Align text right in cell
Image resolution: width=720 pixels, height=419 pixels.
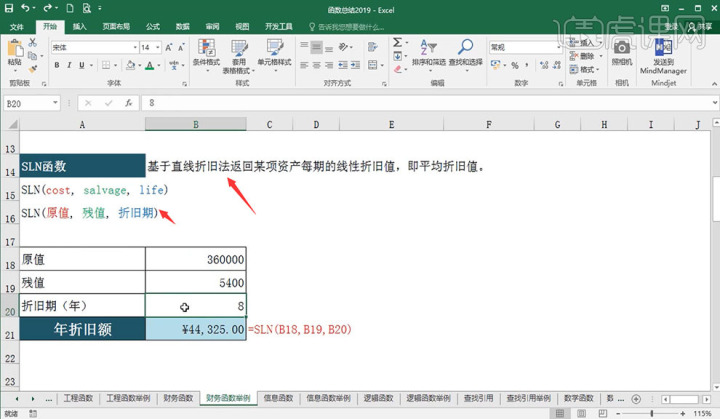click(329, 65)
